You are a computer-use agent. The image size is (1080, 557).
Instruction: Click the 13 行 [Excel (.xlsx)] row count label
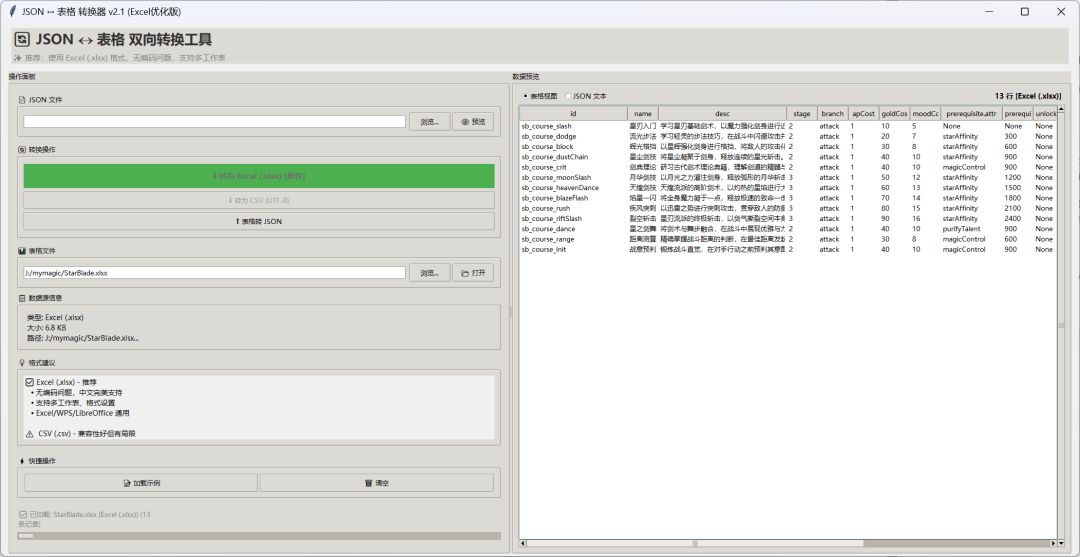(1028, 96)
